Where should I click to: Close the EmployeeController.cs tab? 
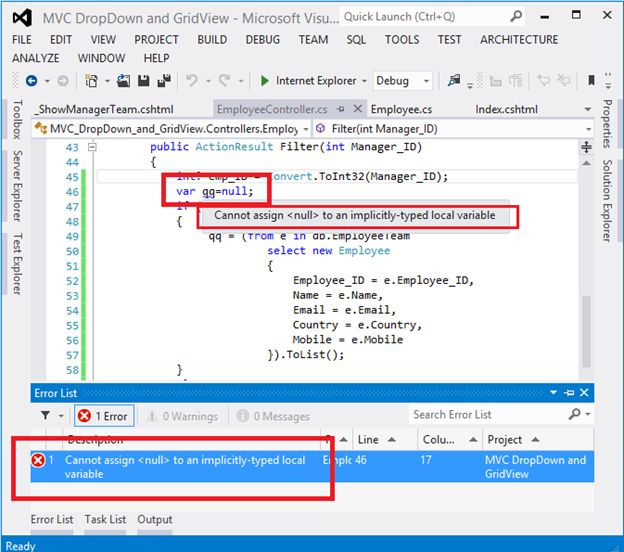358,109
